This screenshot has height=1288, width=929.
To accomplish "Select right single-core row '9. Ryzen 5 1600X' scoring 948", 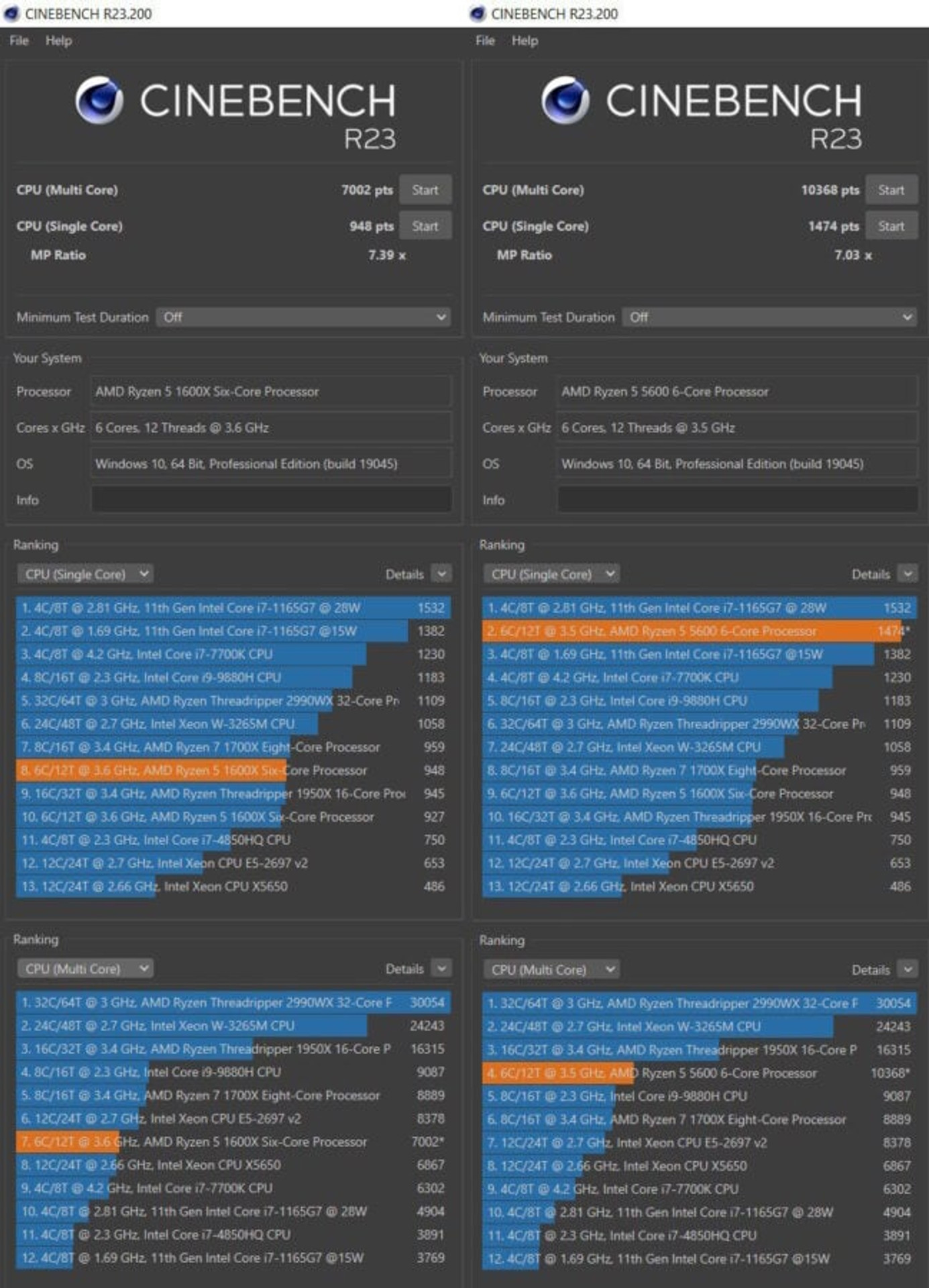I will (699, 794).
